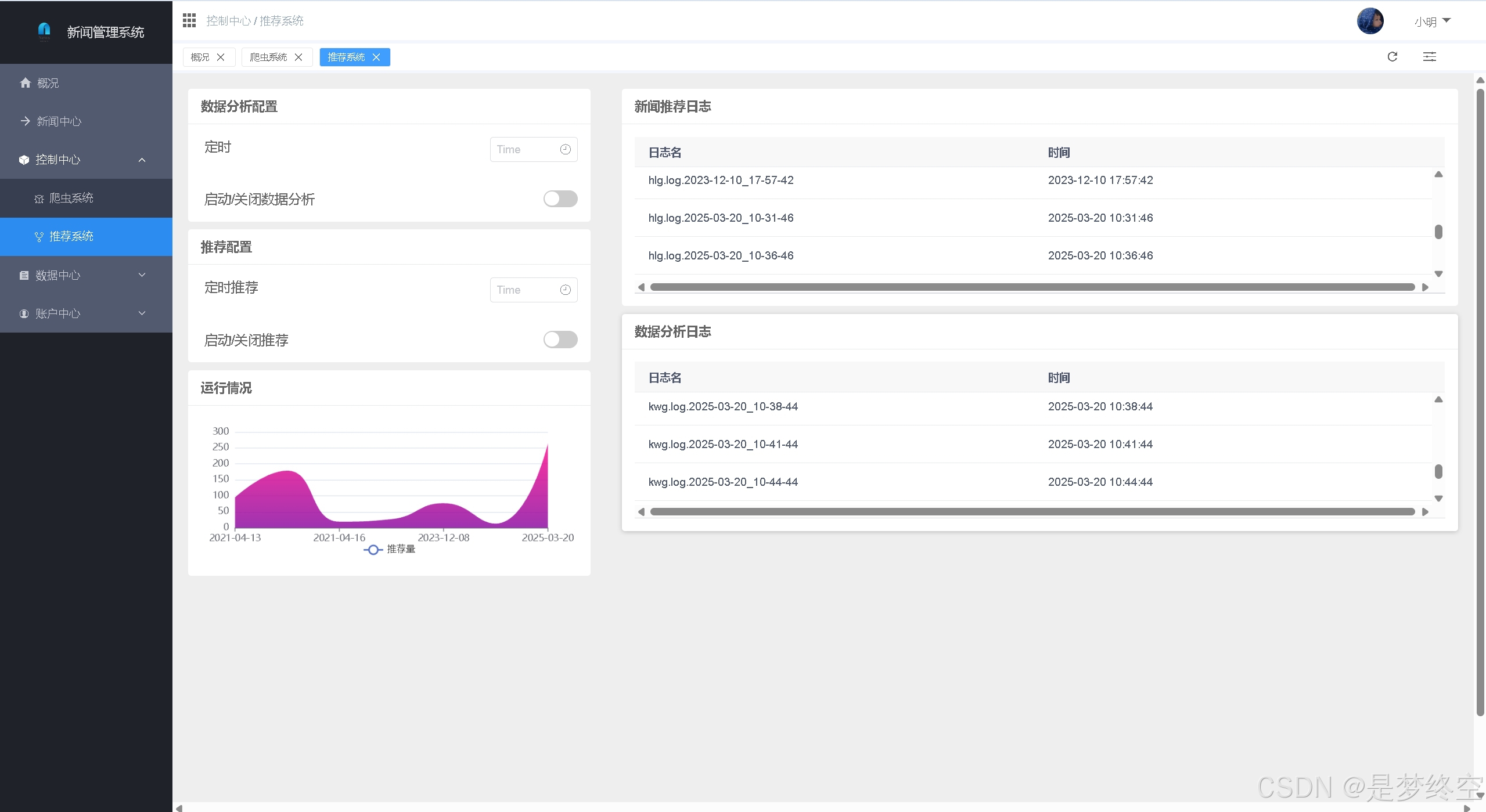Toggle the 启动/关闭数据分析 switch
Screen dimensions: 1486x812
tap(560, 199)
